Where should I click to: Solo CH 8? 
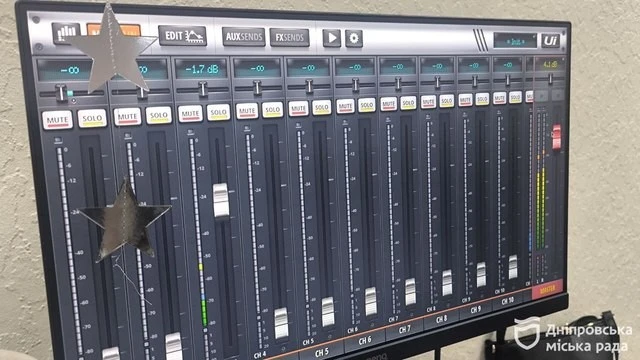447,101
